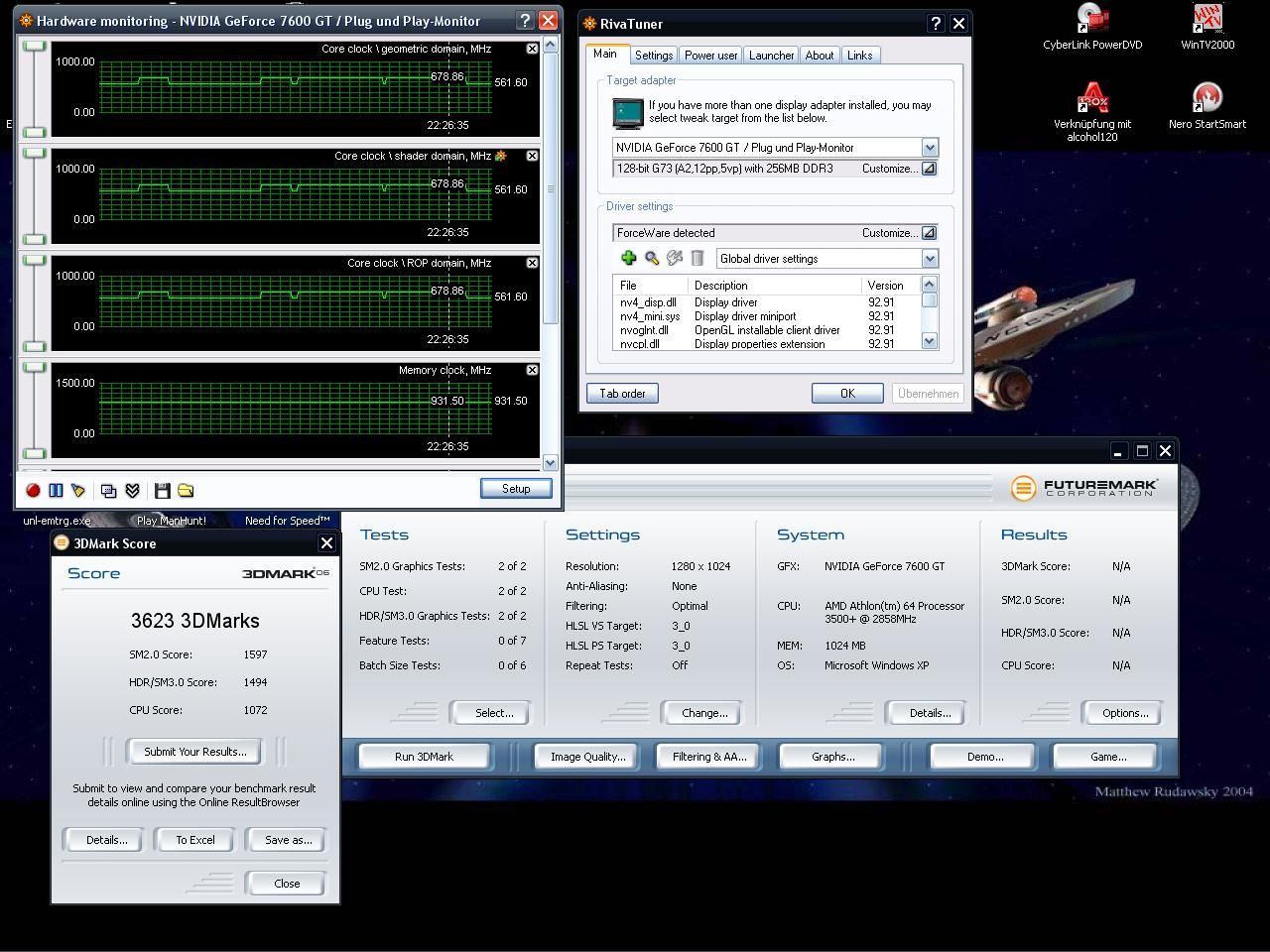The image size is (1270, 952).
Task: Open Filtering & AA in 3DMark
Action: point(709,757)
